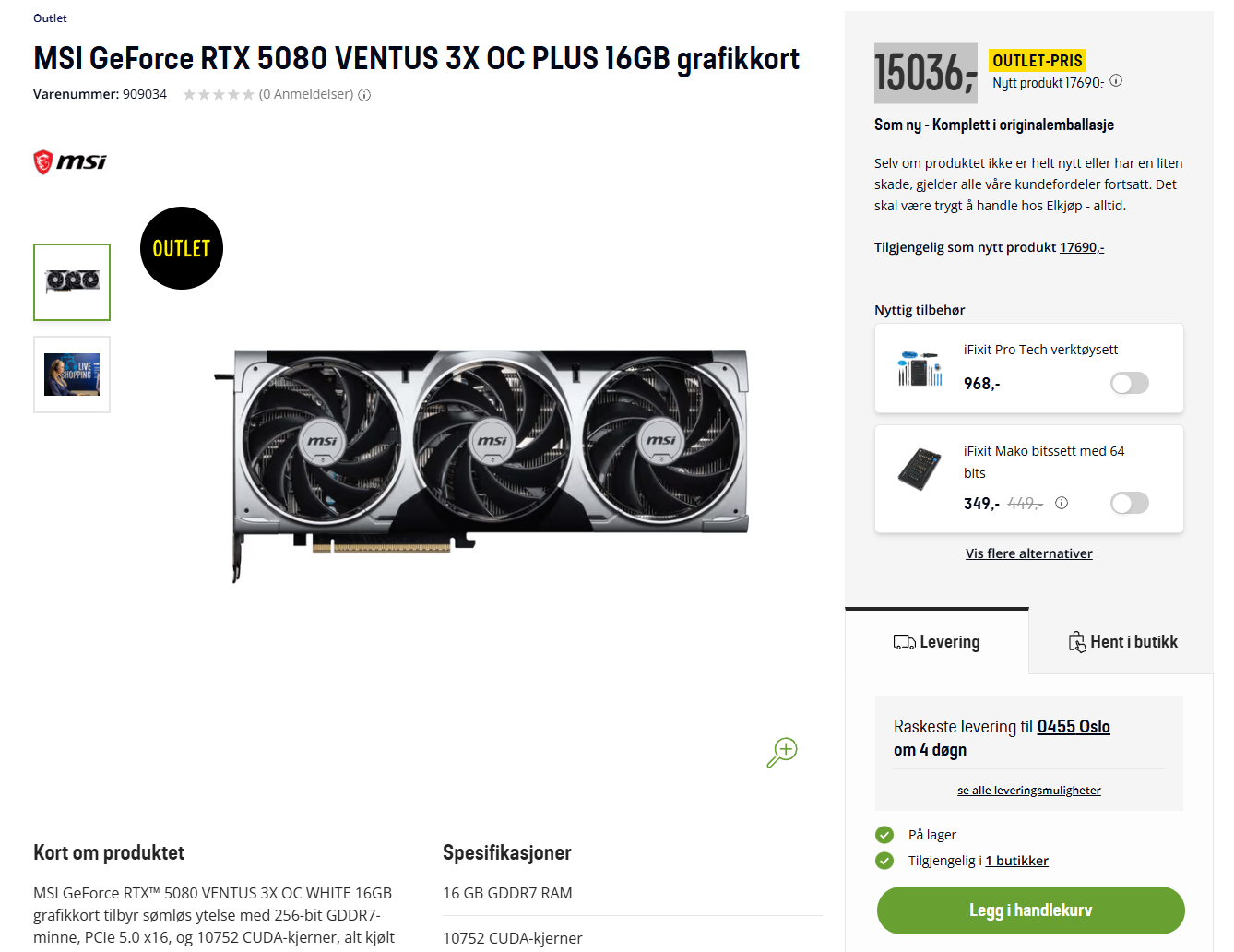Select the Live Shopping thumbnail

(x=72, y=375)
